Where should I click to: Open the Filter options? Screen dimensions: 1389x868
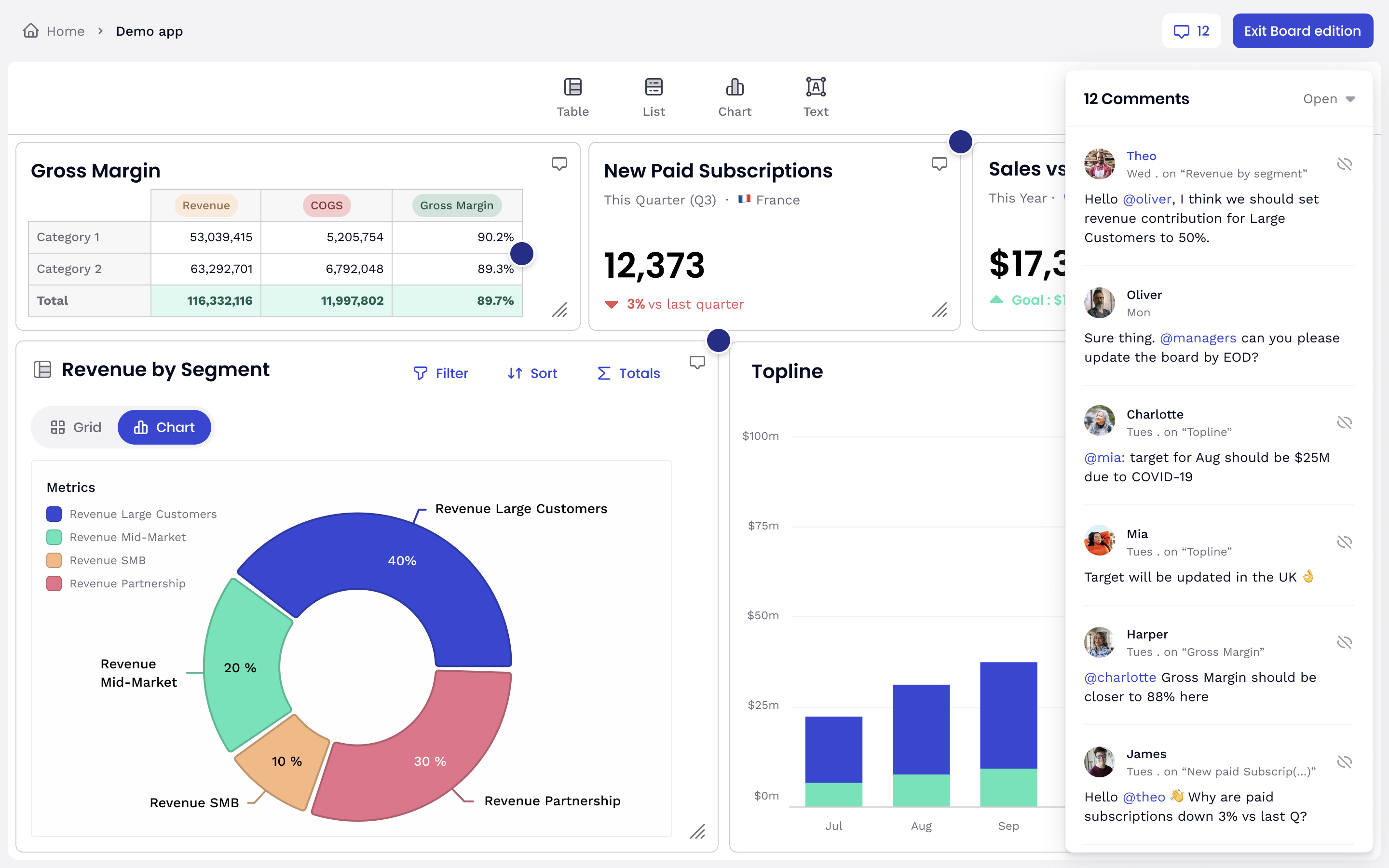pos(441,373)
